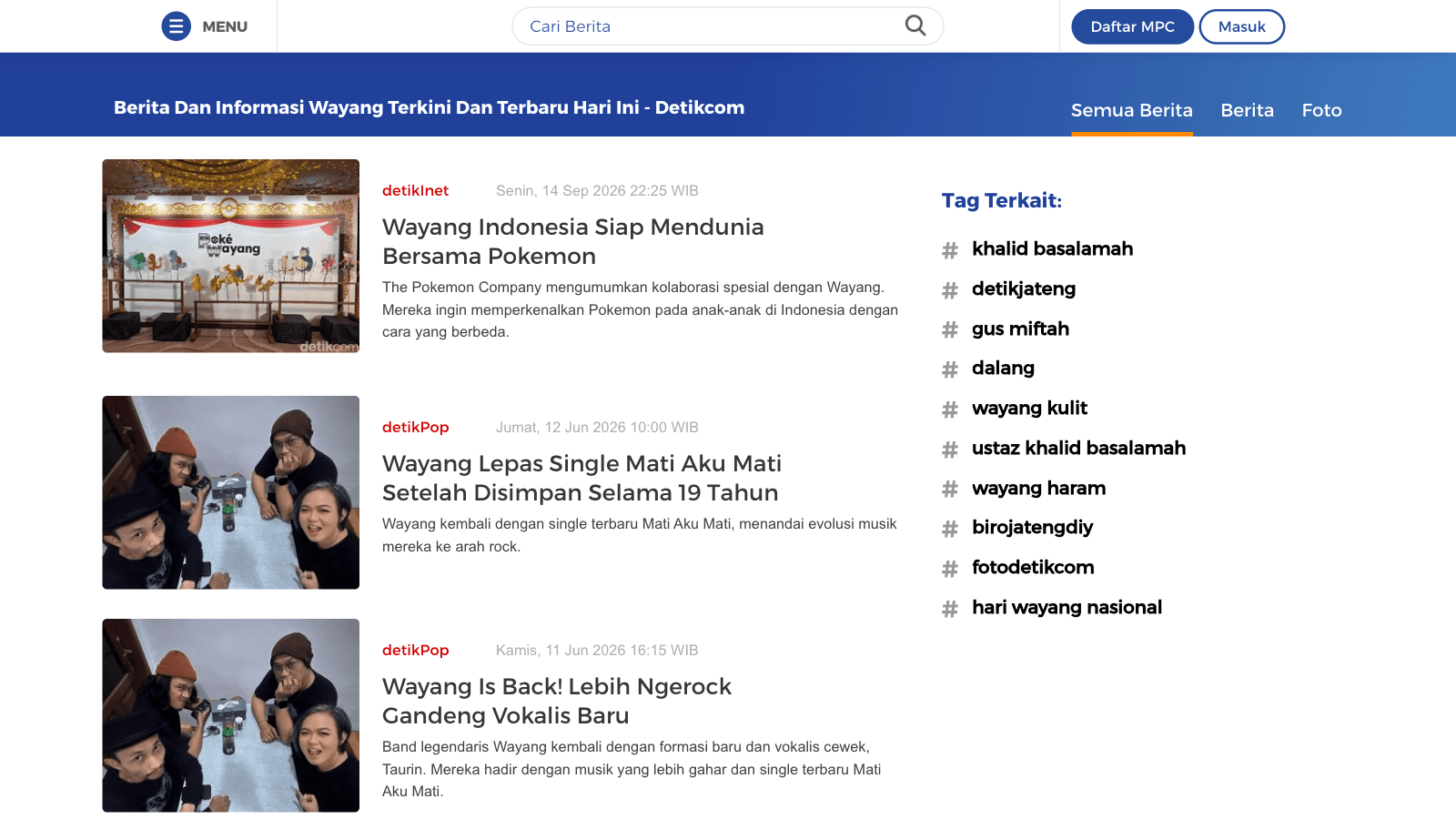
Task: Click the detikInet category label
Action: click(415, 190)
